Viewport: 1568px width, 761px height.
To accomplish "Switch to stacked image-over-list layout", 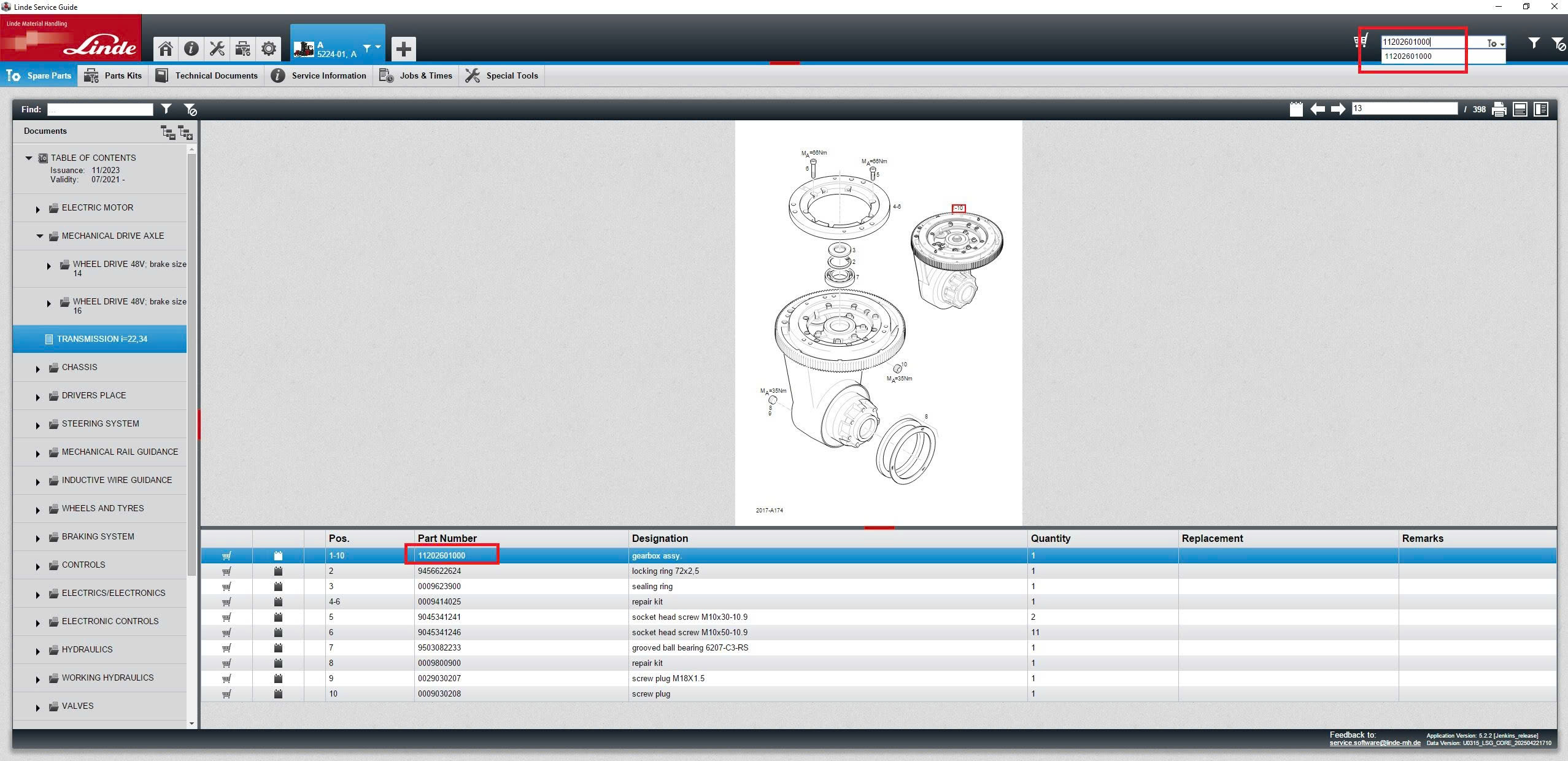I will pyautogui.click(x=1520, y=109).
